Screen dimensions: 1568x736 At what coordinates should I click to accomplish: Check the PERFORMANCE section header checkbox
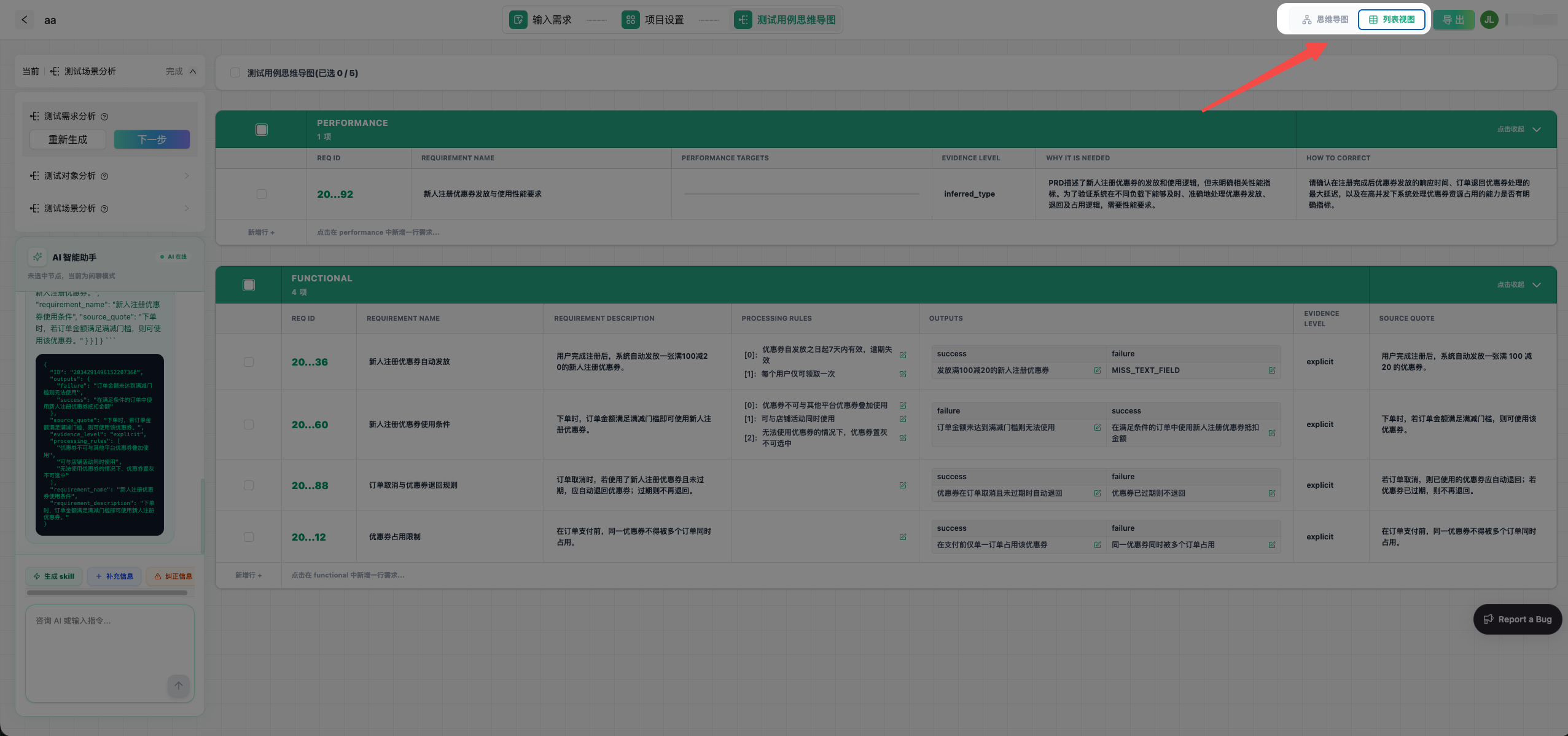tap(262, 130)
